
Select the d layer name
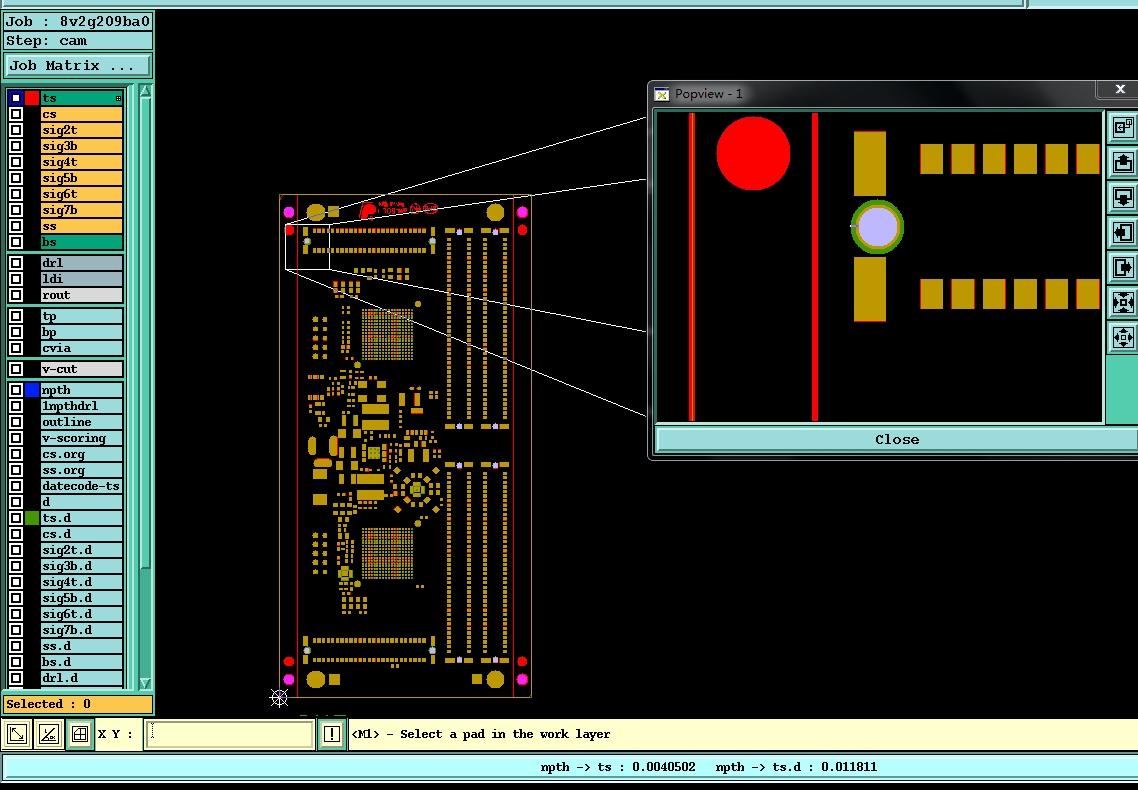(81, 502)
